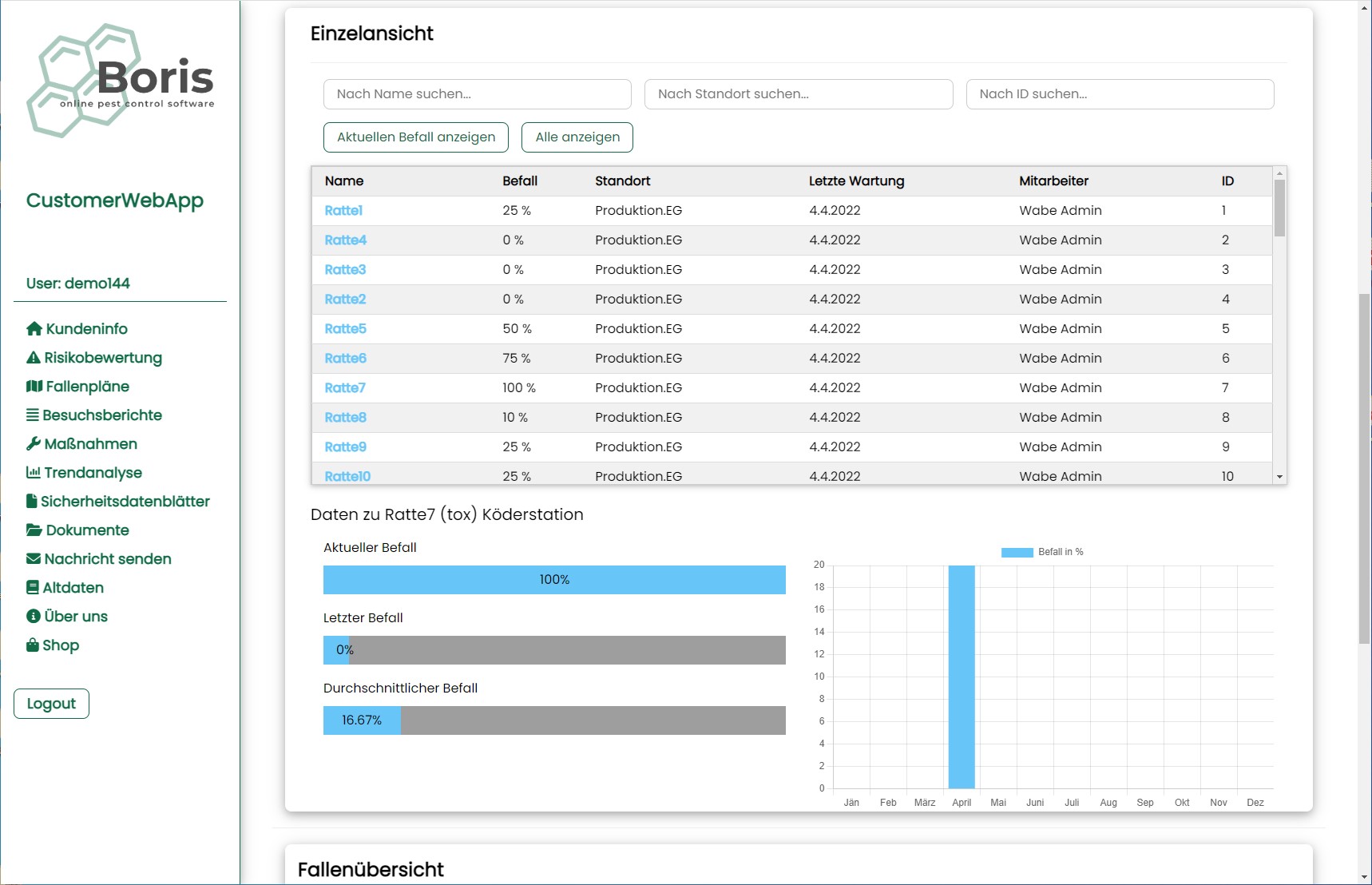Click the wrench icon beside Maßnahmen

34,444
